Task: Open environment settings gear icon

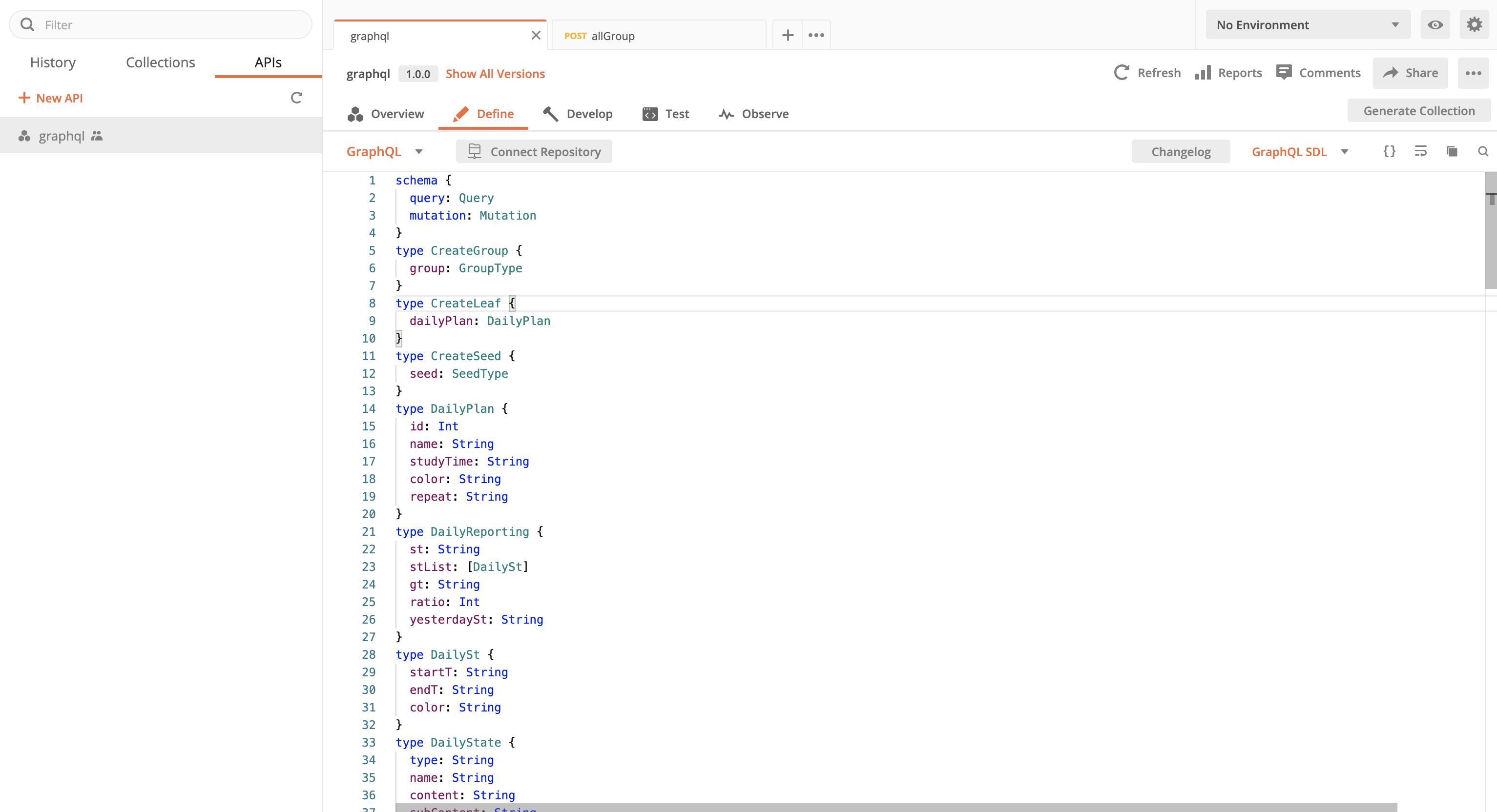Action: coord(1475,25)
